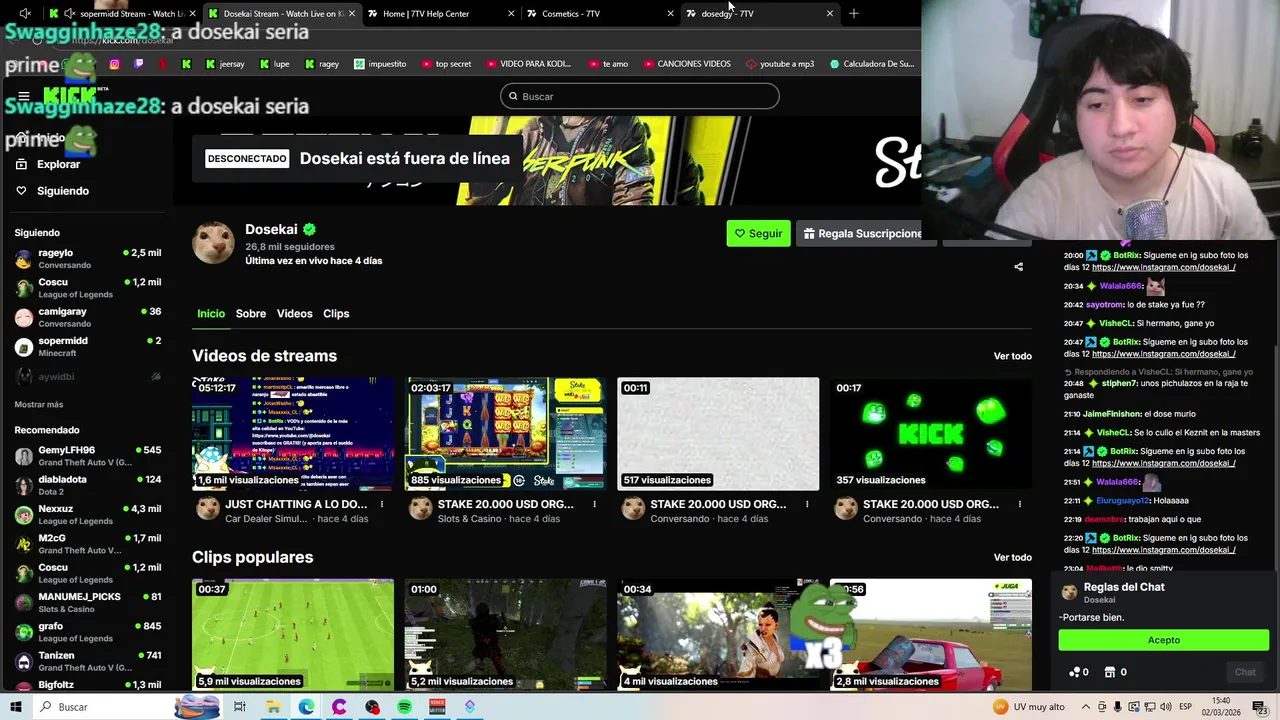The image size is (1280, 720).
Task: Open camigaray channel in sidebar
Action: pos(87,317)
